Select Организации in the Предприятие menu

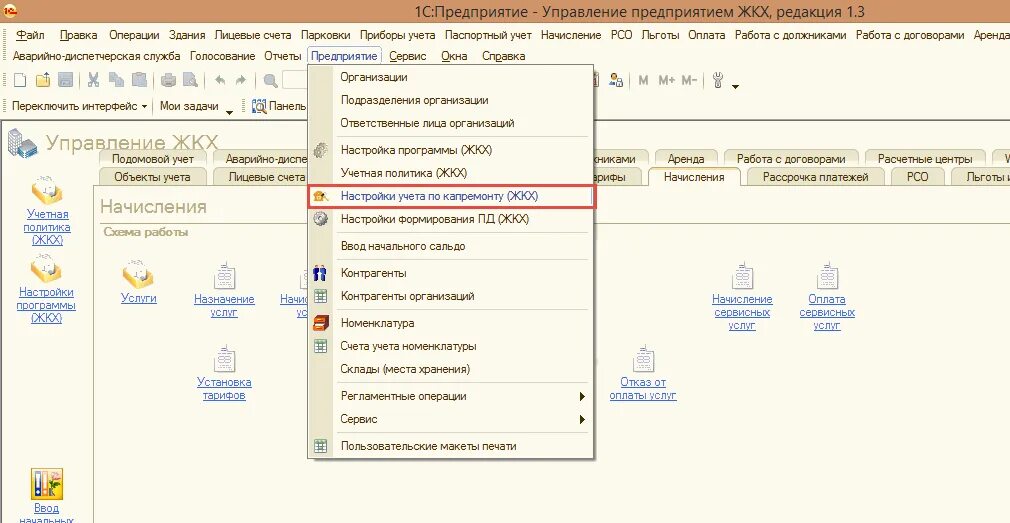pyautogui.click(x=450, y=77)
